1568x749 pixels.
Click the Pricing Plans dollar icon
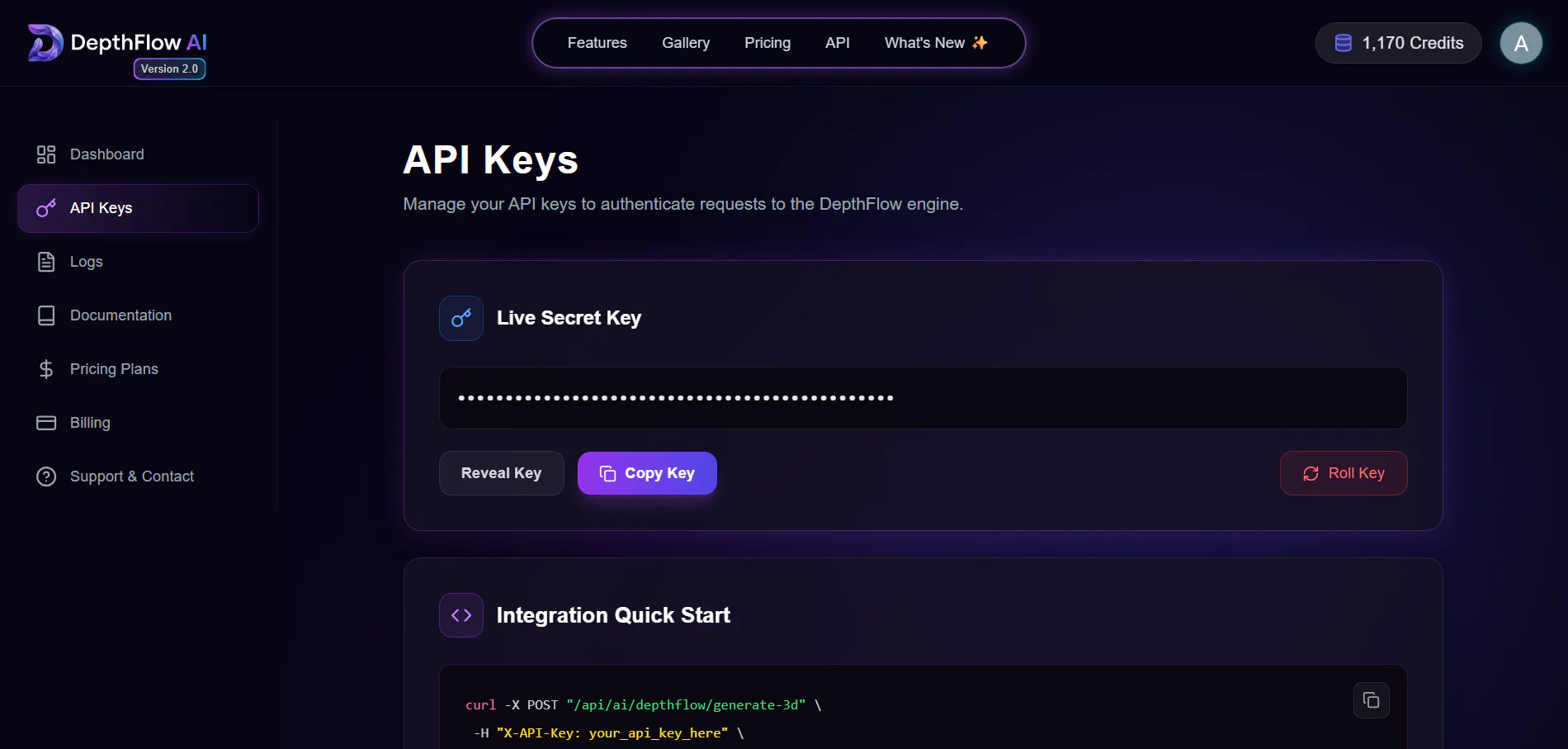[x=46, y=369]
